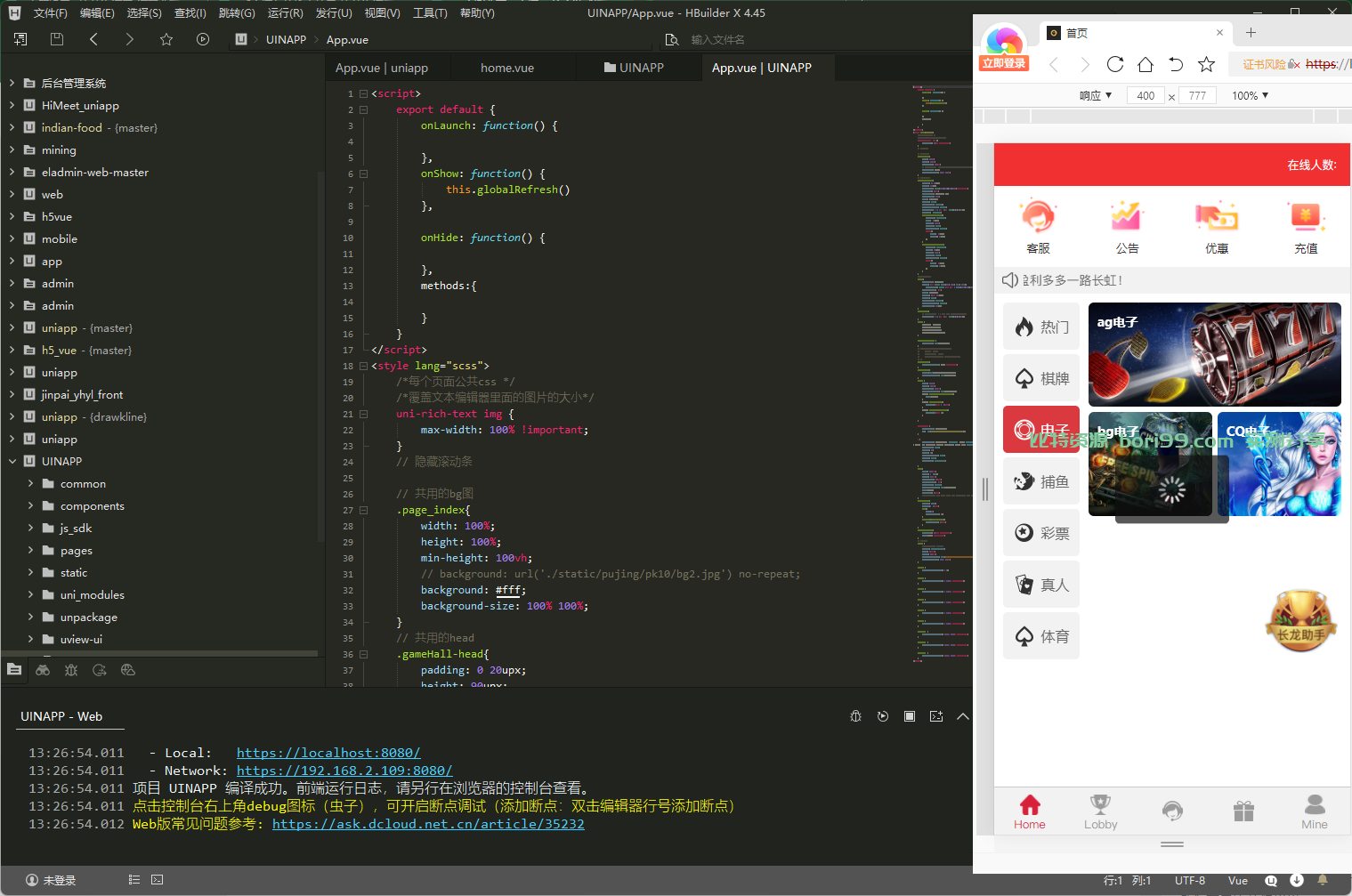Click the viewport width field showing 400
Image resolution: width=1352 pixels, height=896 pixels.
click(x=1146, y=95)
